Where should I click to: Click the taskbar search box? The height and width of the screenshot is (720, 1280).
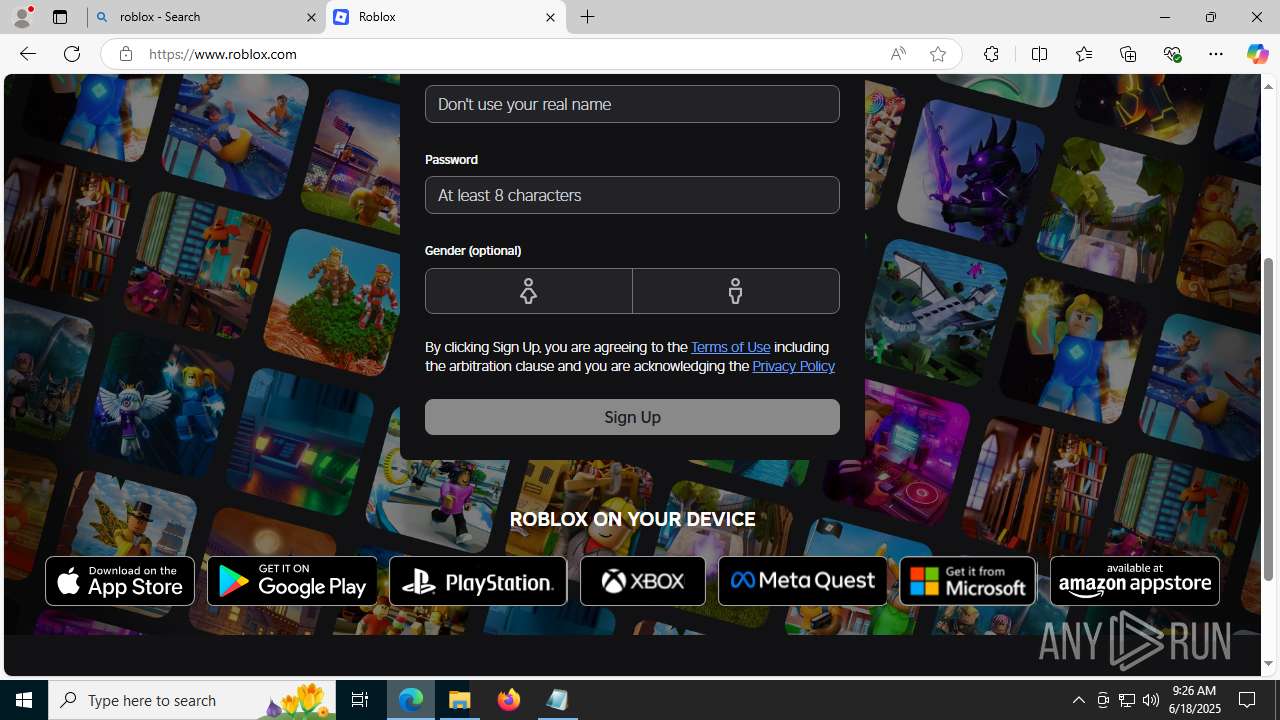click(x=192, y=700)
